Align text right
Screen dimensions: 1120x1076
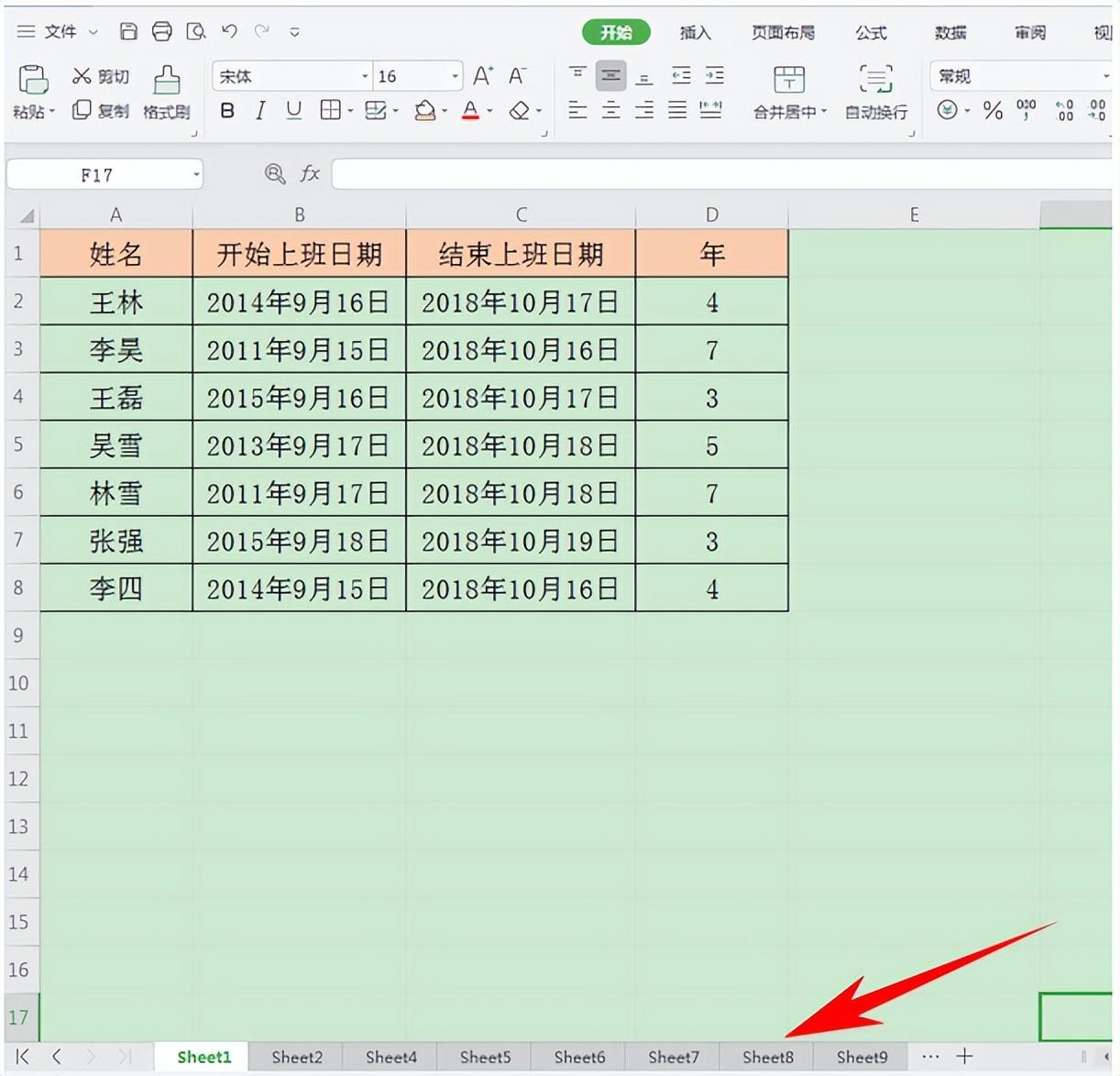click(x=644, y=111)
